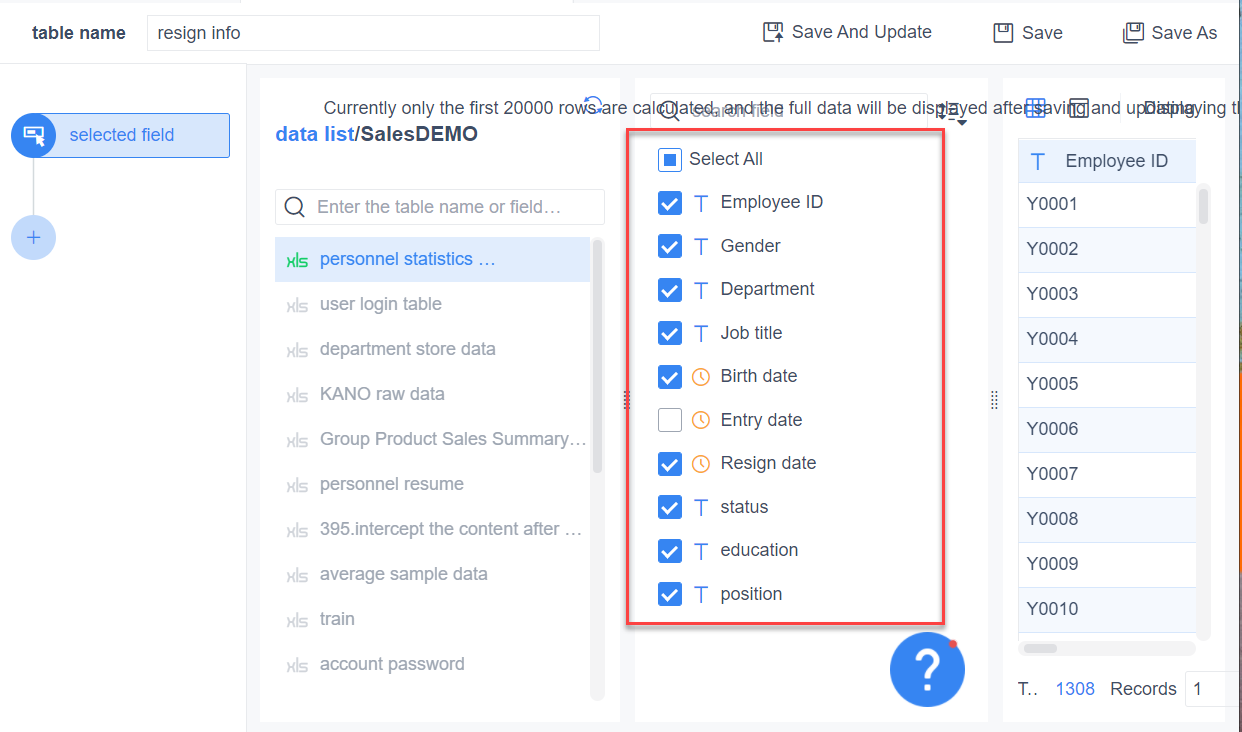Open the KANO raw data table
Image resolution: width=1242 pixels, height=732 pixels.
tap(382, 394)
